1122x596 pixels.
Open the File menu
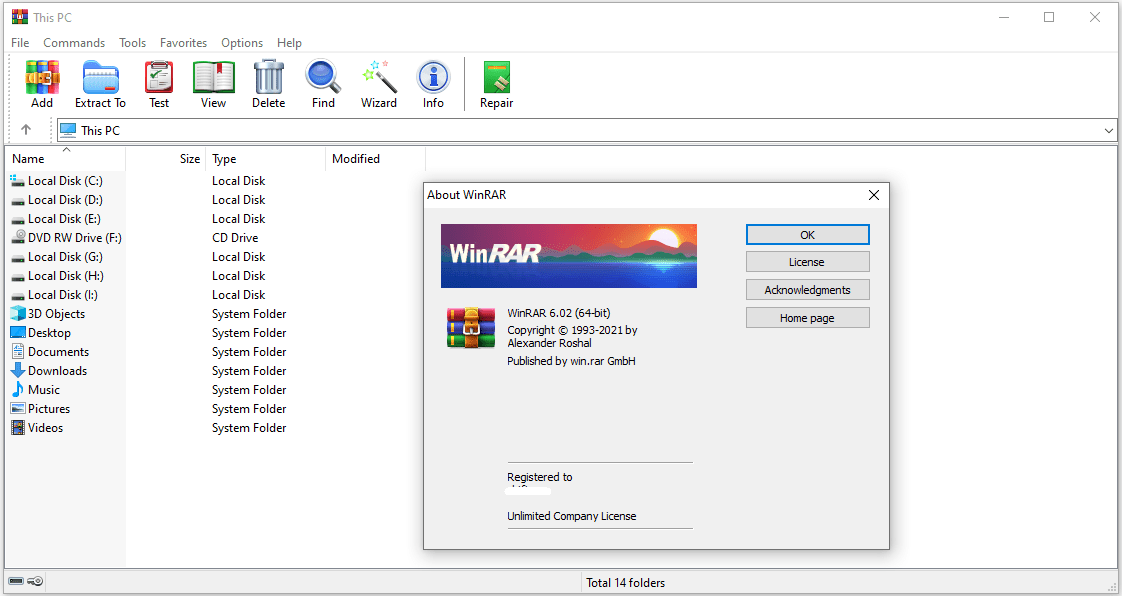click(20, 43)
